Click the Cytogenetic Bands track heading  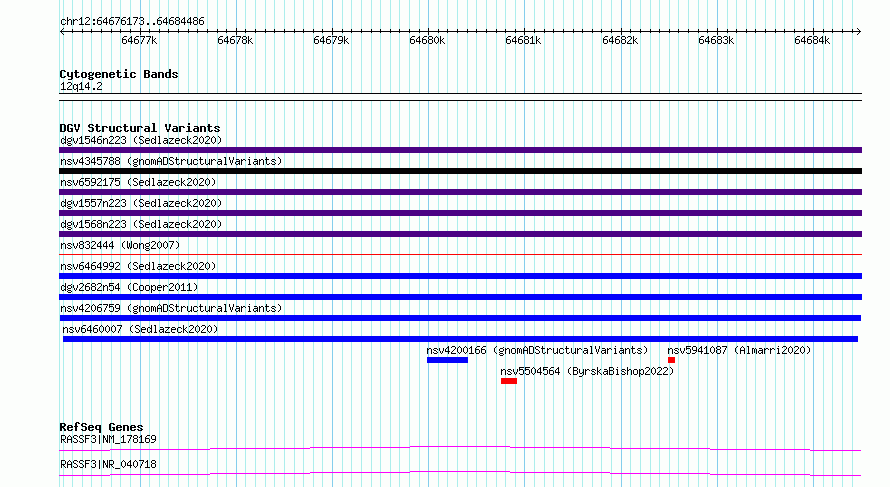pyautogui.click(x=119, y=74)
